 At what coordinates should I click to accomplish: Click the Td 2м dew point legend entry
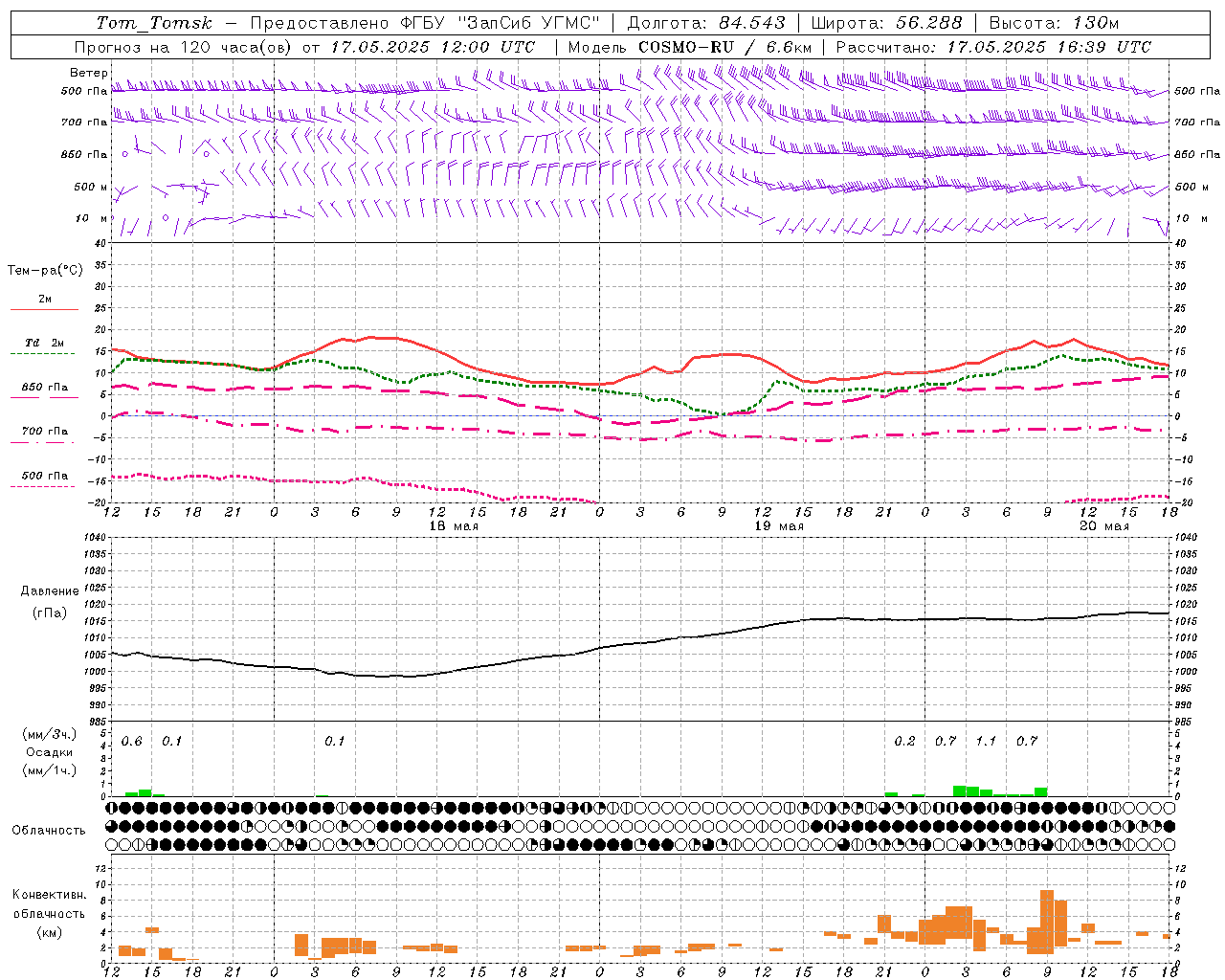[44, 343]
